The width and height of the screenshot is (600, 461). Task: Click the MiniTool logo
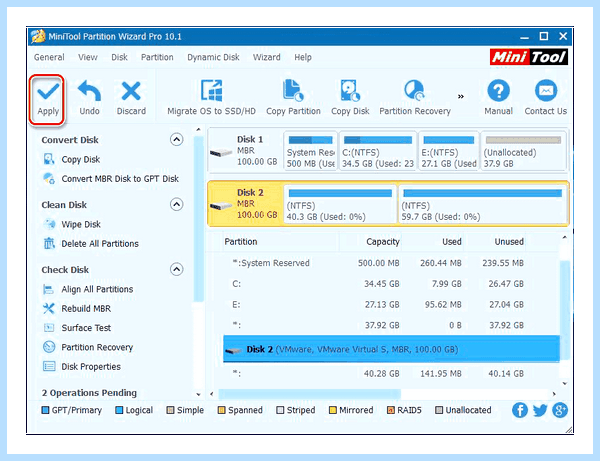click(528, 57)
